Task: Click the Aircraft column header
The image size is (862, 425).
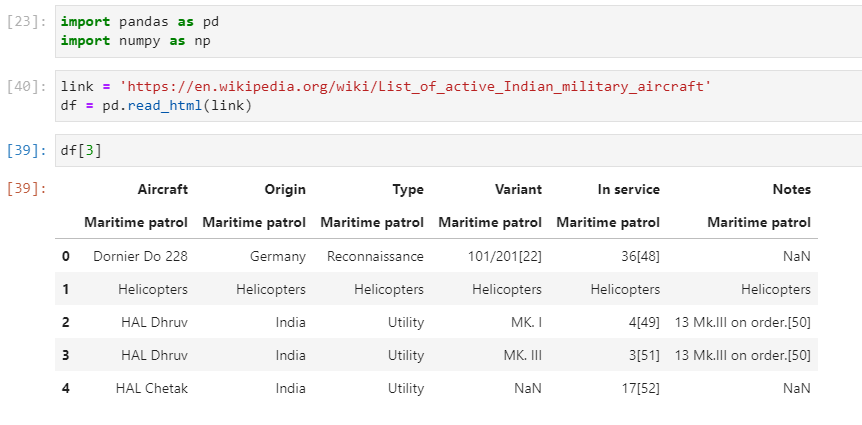Action: click(162, 189)
